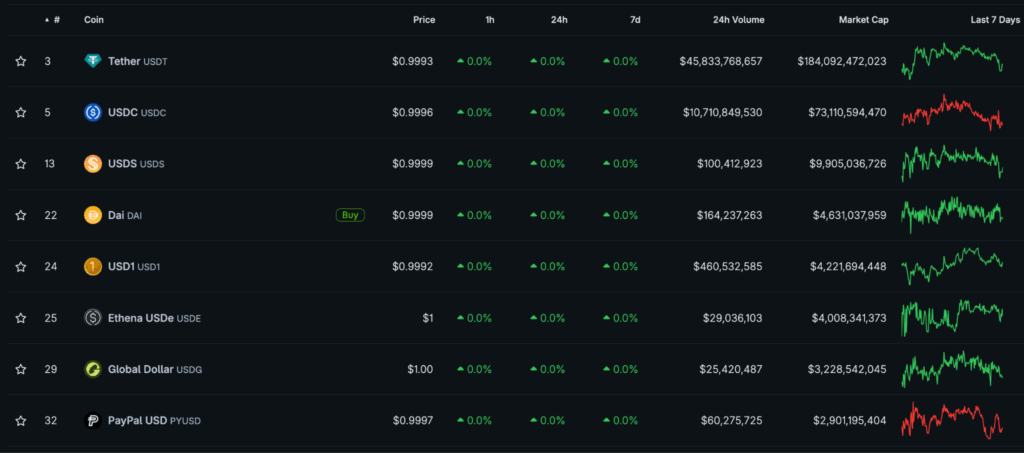1024x453 pixels.
Task: Open Global Dollar 7-day sparkline chart
Action: pos(953,369)
